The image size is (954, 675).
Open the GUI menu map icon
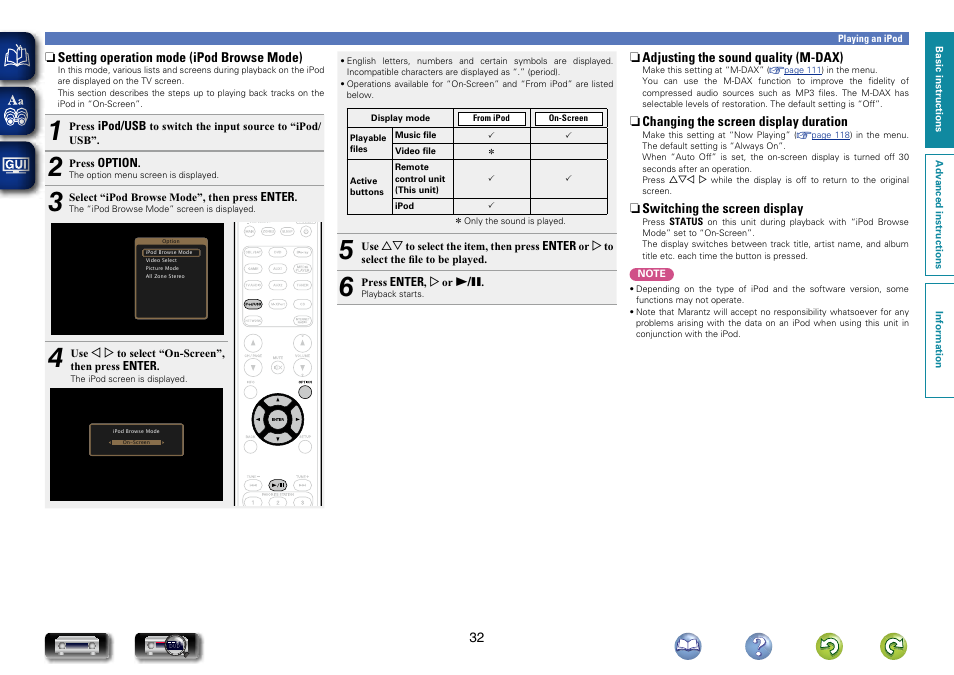point(17,166)
